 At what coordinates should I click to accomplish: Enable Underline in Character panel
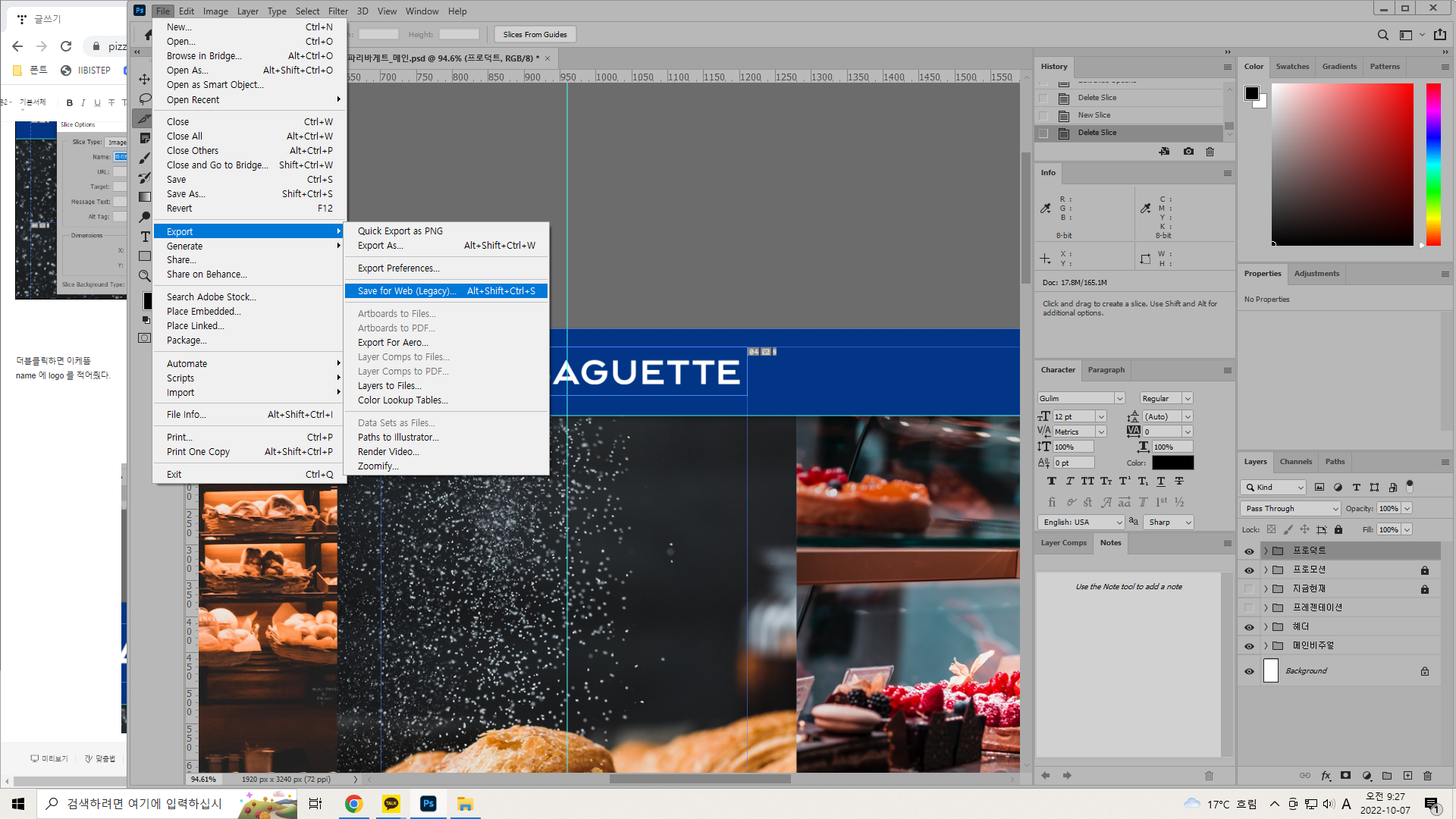coord(1160,481)
